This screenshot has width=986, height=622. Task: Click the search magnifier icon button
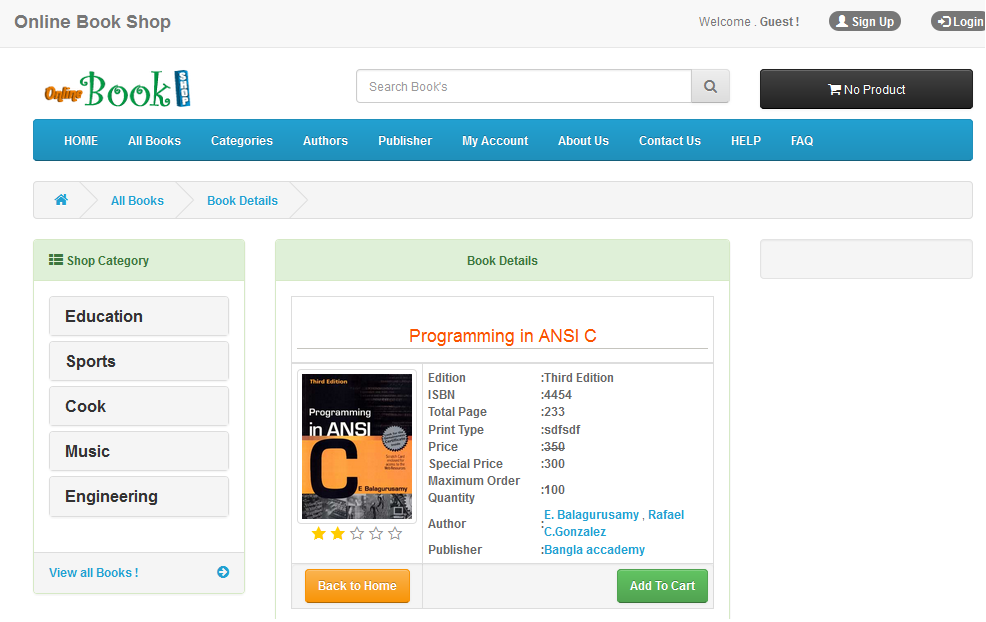tap(710, 87)
